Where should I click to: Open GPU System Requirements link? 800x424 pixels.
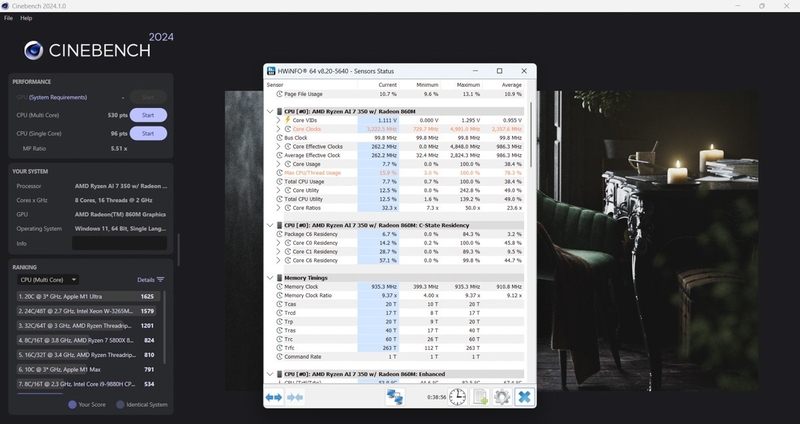58,97
